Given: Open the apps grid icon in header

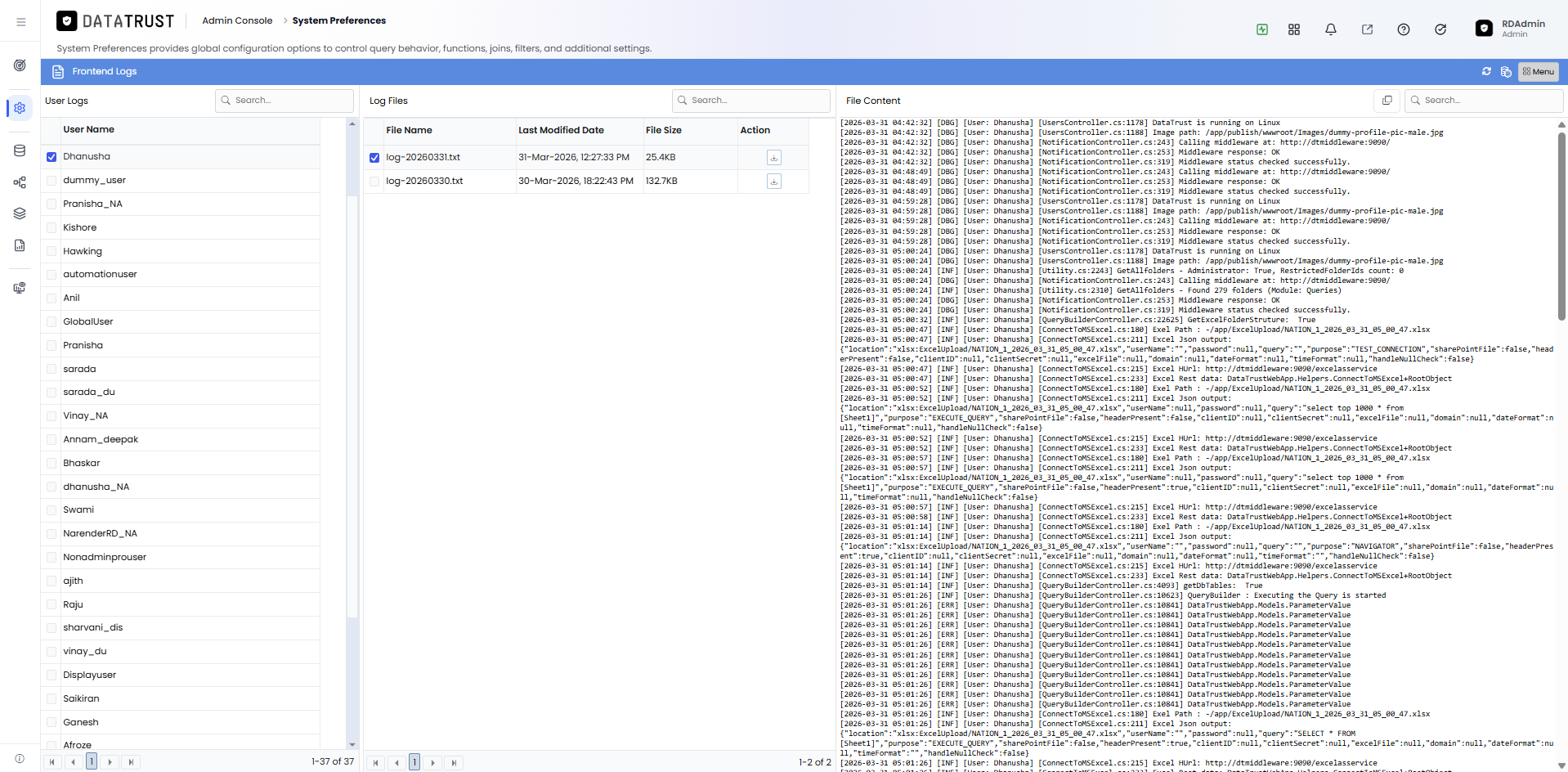Looking at the screenshot, I should [1294, 29].
